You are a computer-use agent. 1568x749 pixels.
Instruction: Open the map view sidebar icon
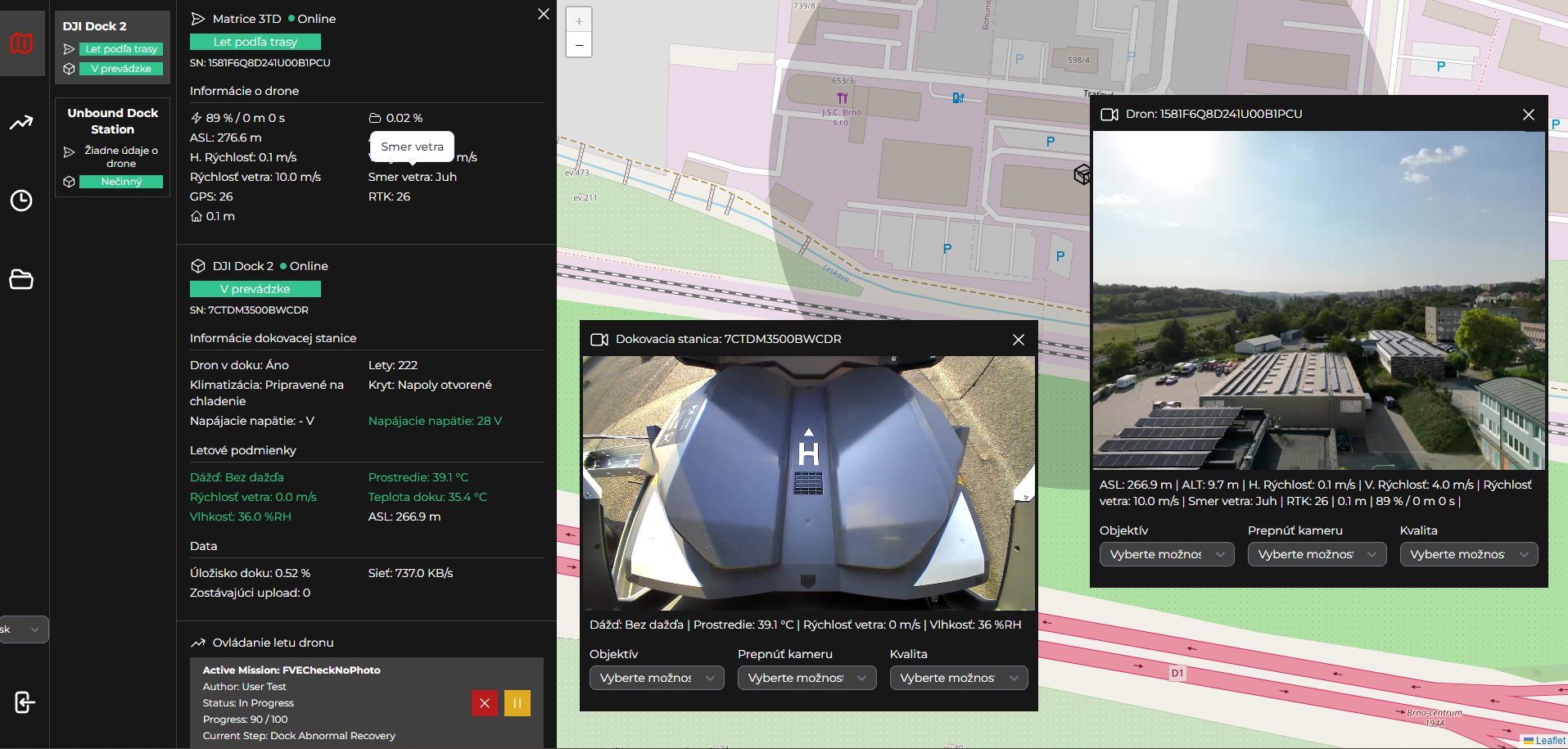coord(21,43)
